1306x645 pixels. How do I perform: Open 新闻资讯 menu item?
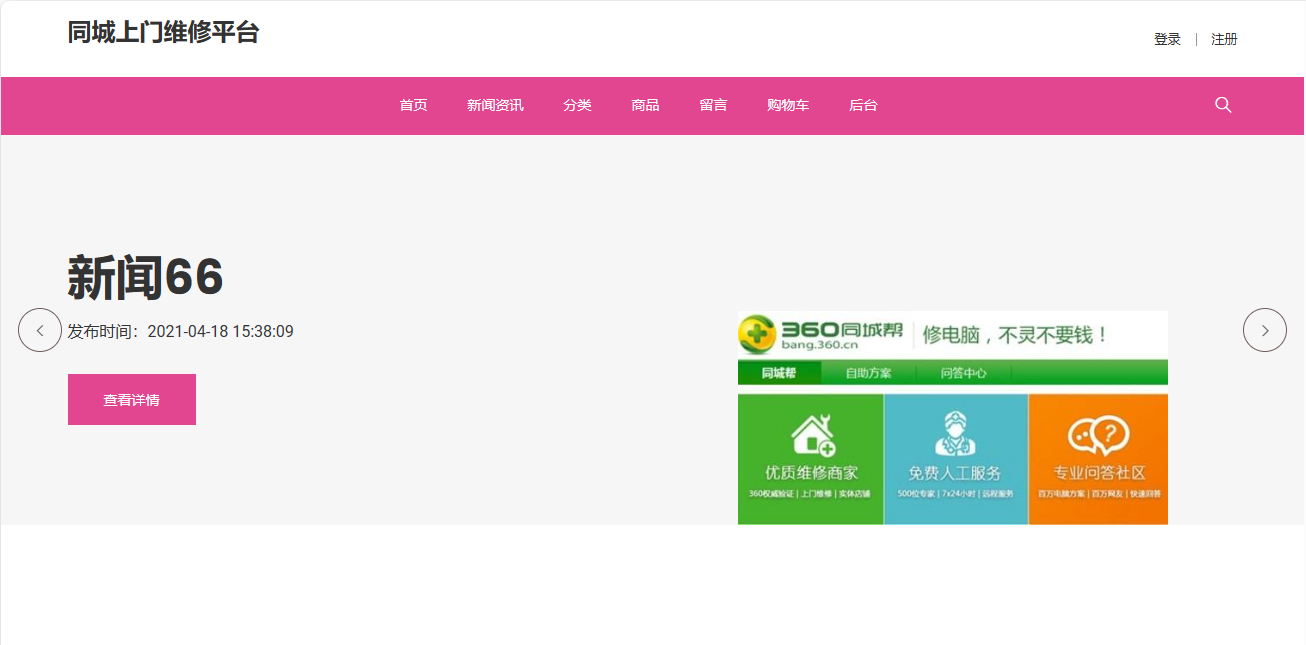tap(495, 105)
